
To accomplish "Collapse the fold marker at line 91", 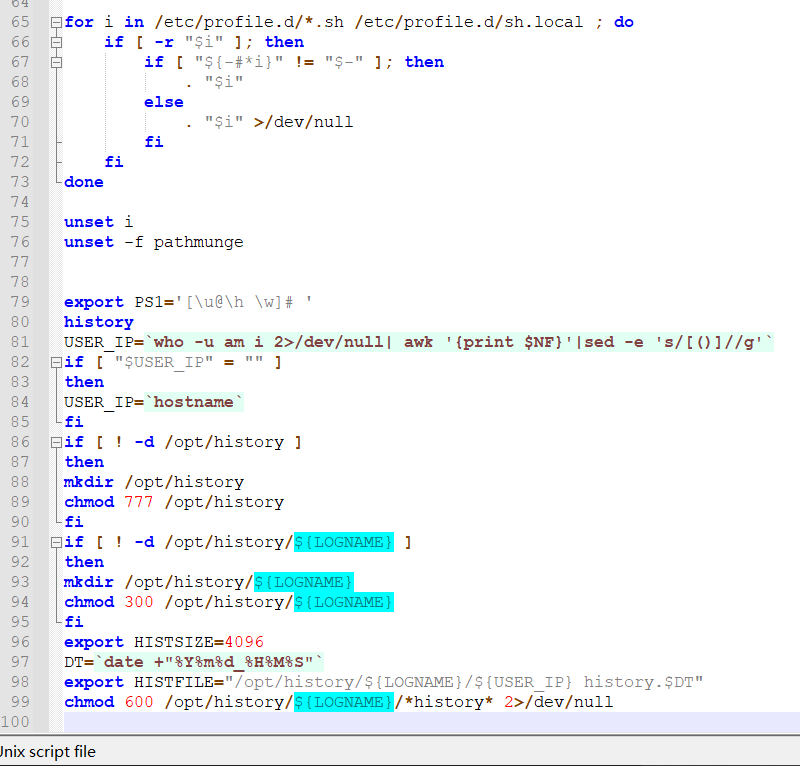I will 56,542.
